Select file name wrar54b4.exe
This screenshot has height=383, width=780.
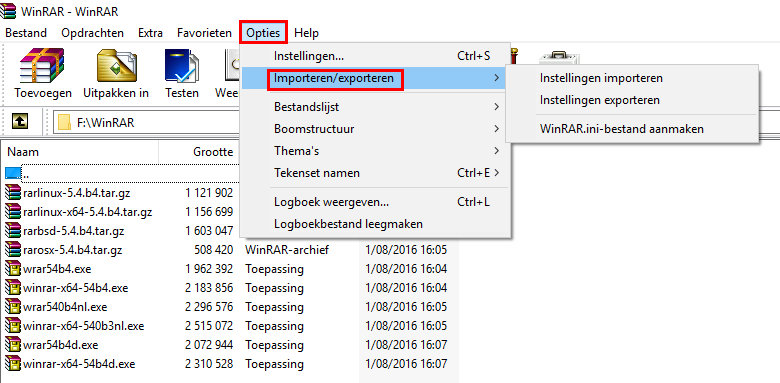point(57,269)
